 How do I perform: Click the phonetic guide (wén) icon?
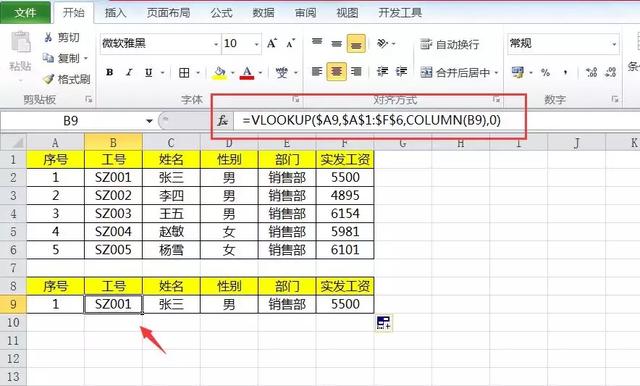282,73
